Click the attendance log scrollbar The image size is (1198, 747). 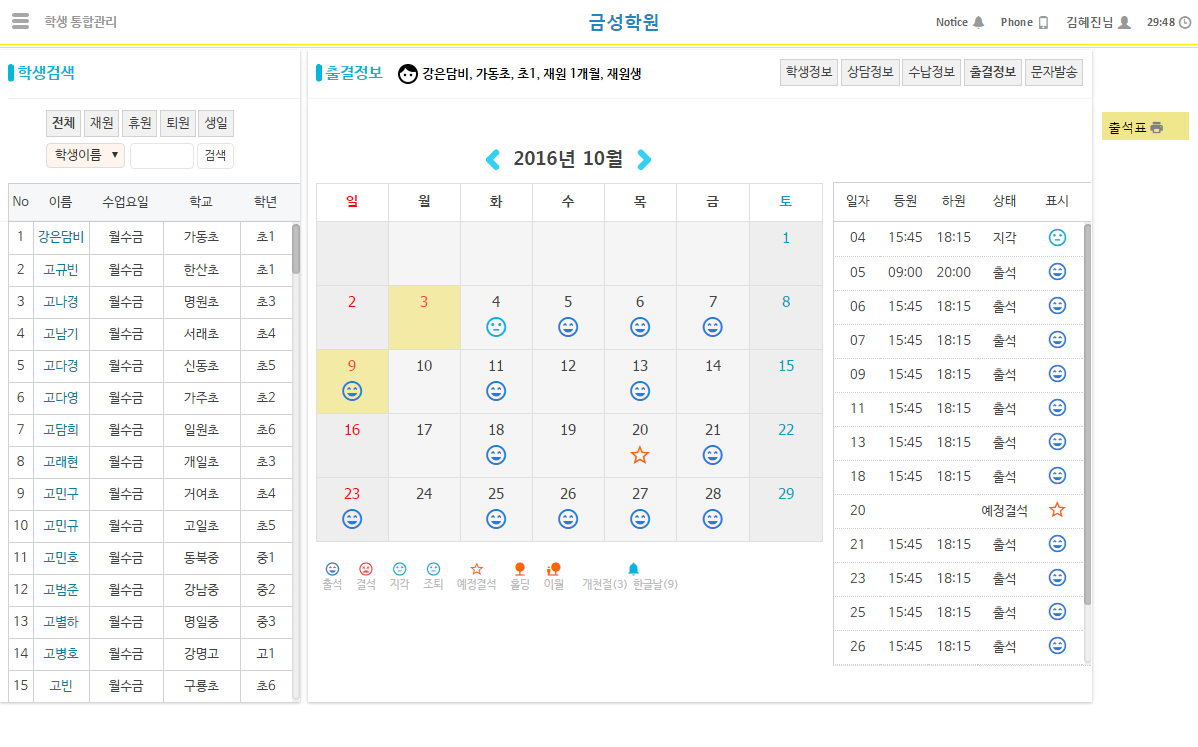point(1087,414)
